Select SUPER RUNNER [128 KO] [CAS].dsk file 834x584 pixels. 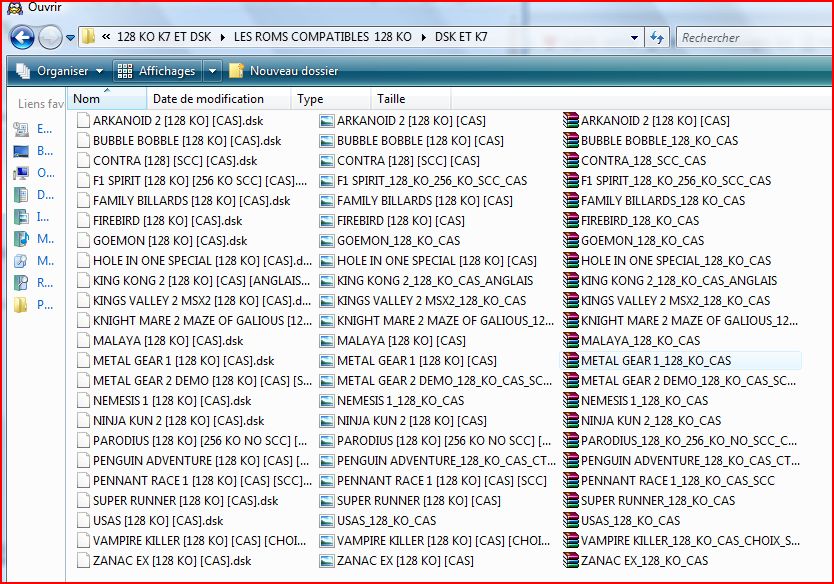[x=178, y=501]
